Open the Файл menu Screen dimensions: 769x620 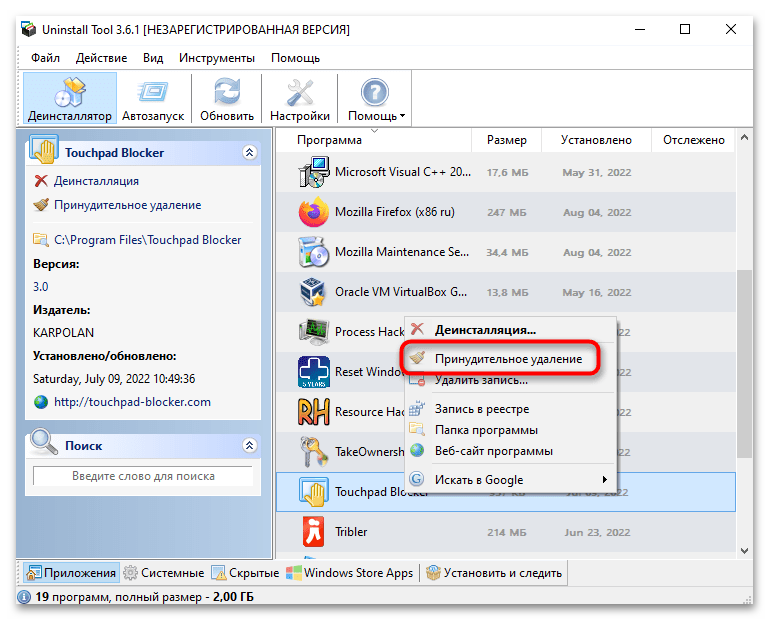[x=45, y=58]
